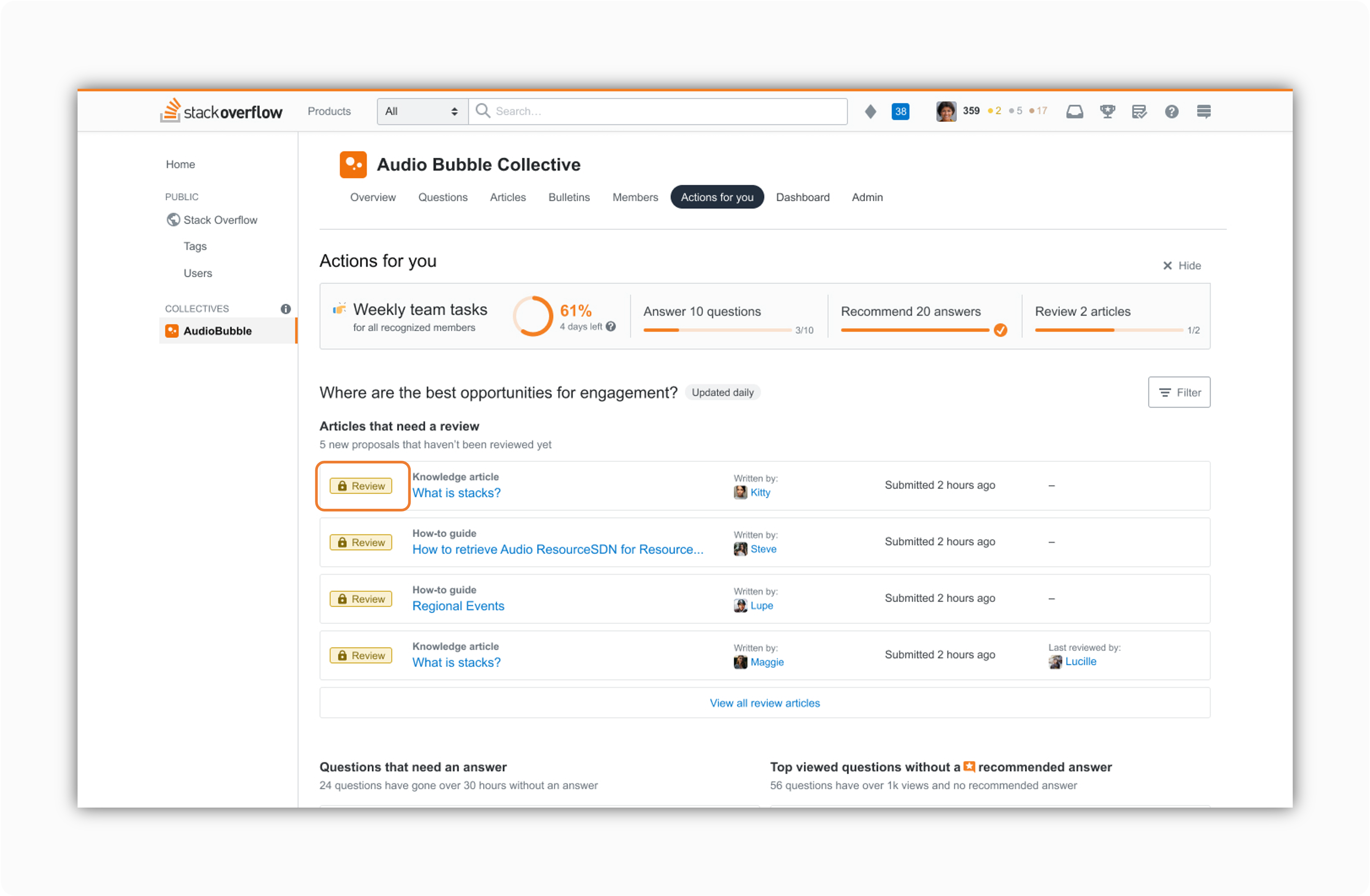Screen dimensions: 1370x896
Task: Open the review queues icon
Action: point(1139,111)
